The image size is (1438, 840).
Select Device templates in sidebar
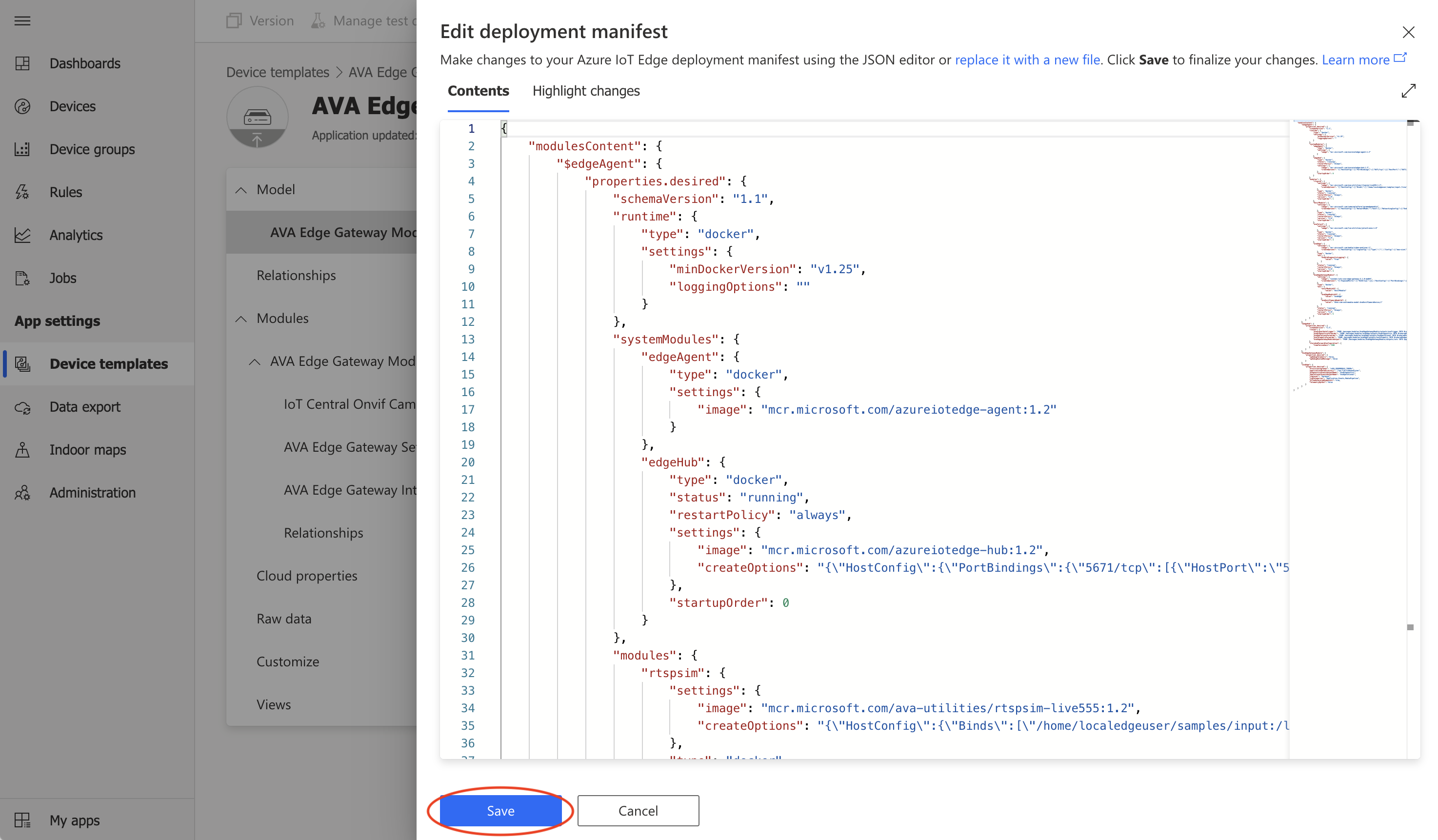(97, 363)
